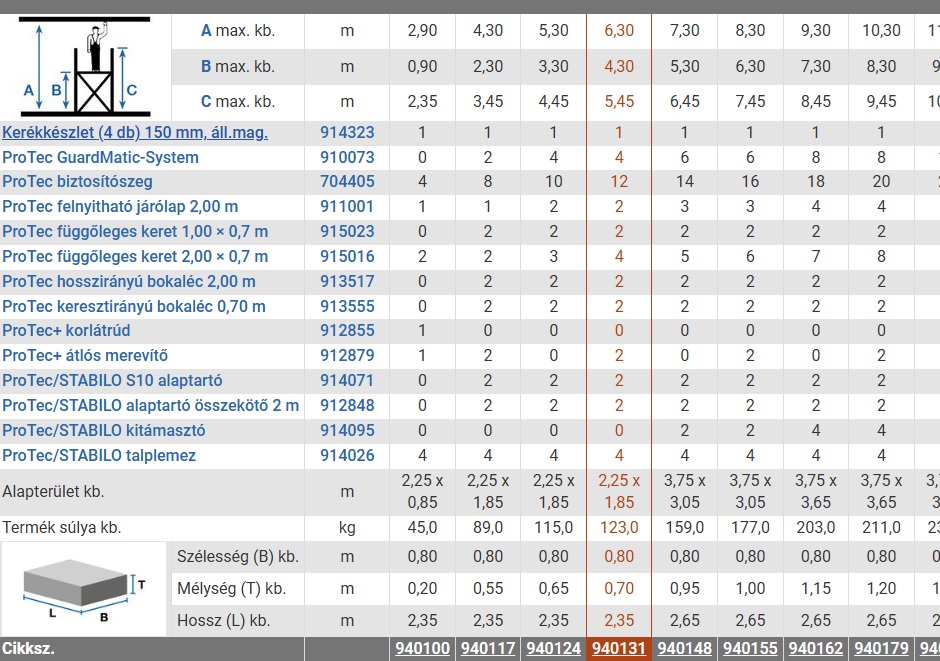This screenshot has height=661, width=940.
Task: Click highlighted B max value 4,30
Action: tap(619, 67)
